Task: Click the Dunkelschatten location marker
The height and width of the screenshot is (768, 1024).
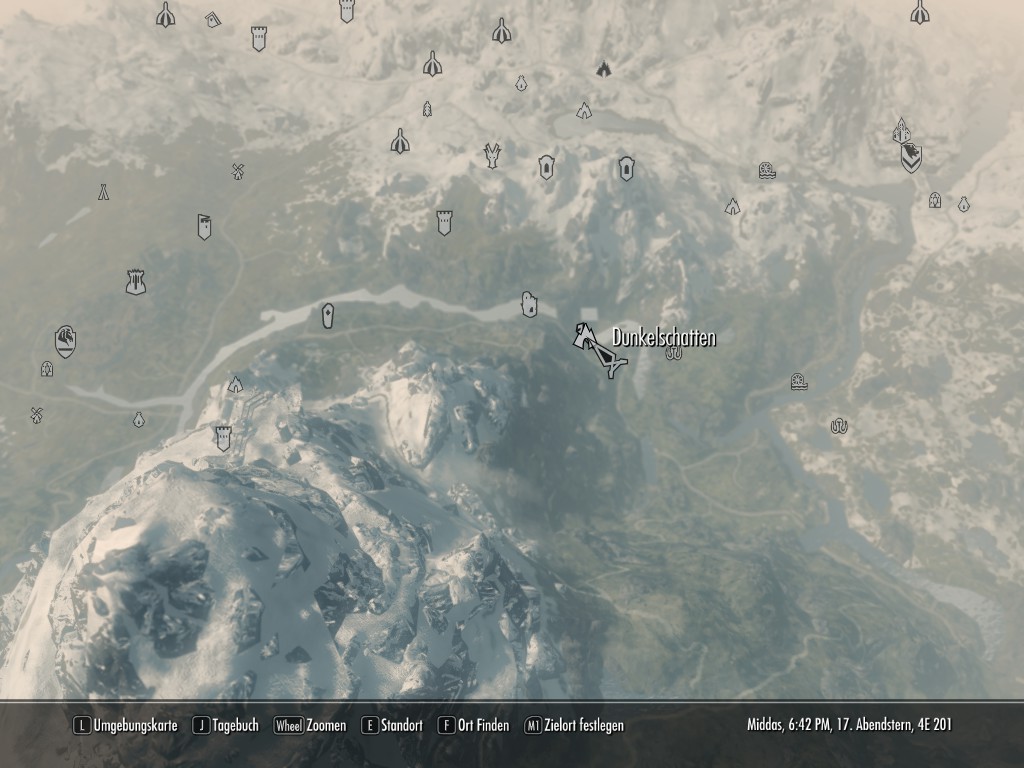Action: [585, 336]
